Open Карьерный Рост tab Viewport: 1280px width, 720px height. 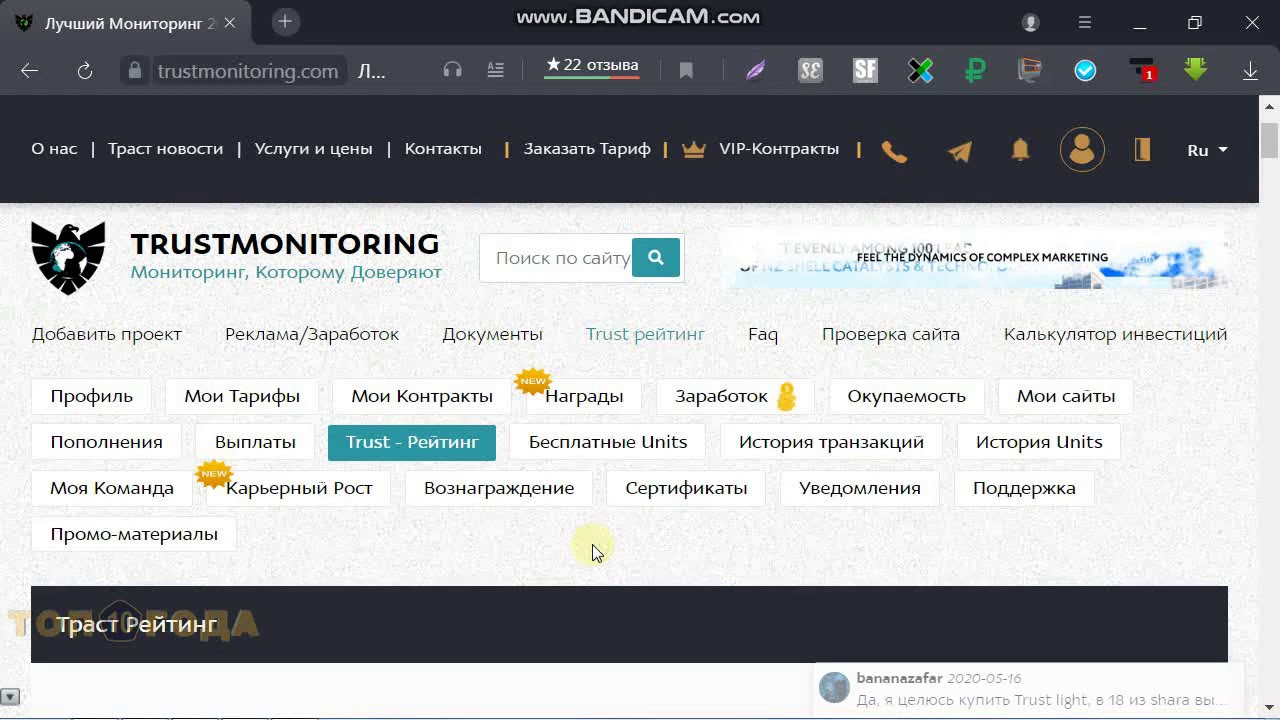pos(299,488)
